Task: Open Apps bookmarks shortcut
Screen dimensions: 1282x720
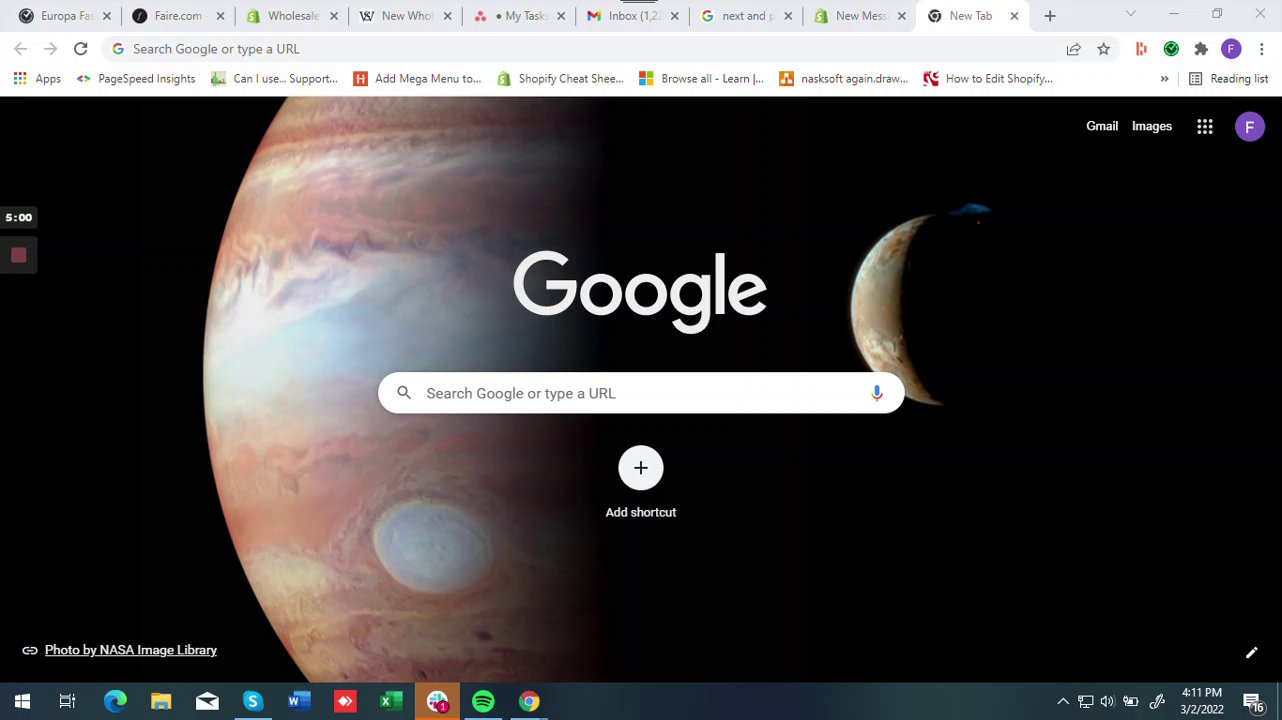Action: pos(37,79)
